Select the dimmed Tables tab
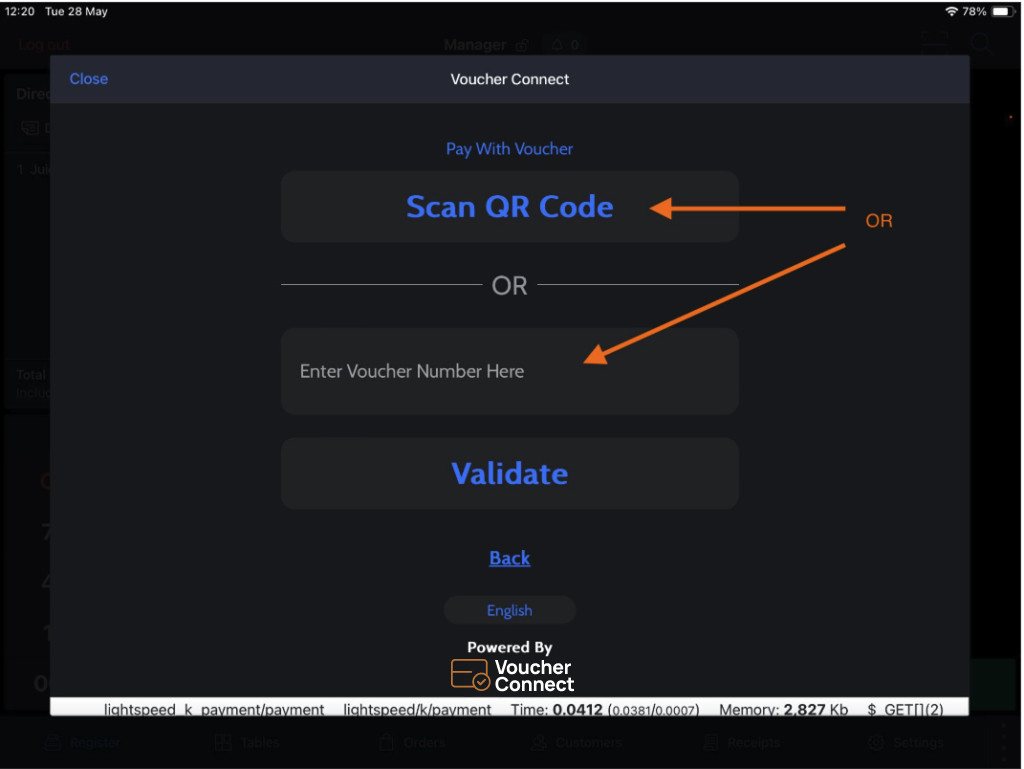This screenshot has height=769, width=1024. (x=246, y=743)
